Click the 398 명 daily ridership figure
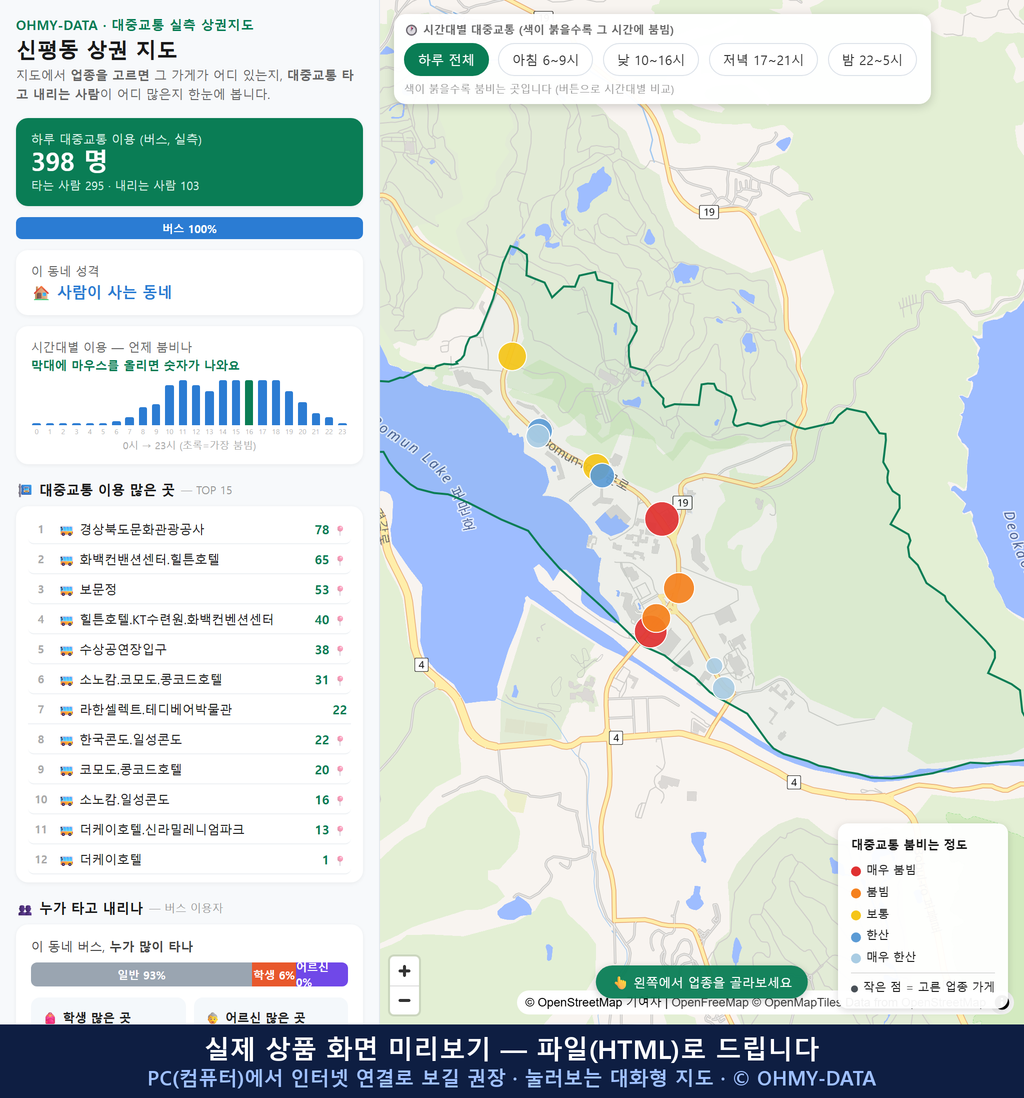 pyautogui.click(x=69, y=162)
